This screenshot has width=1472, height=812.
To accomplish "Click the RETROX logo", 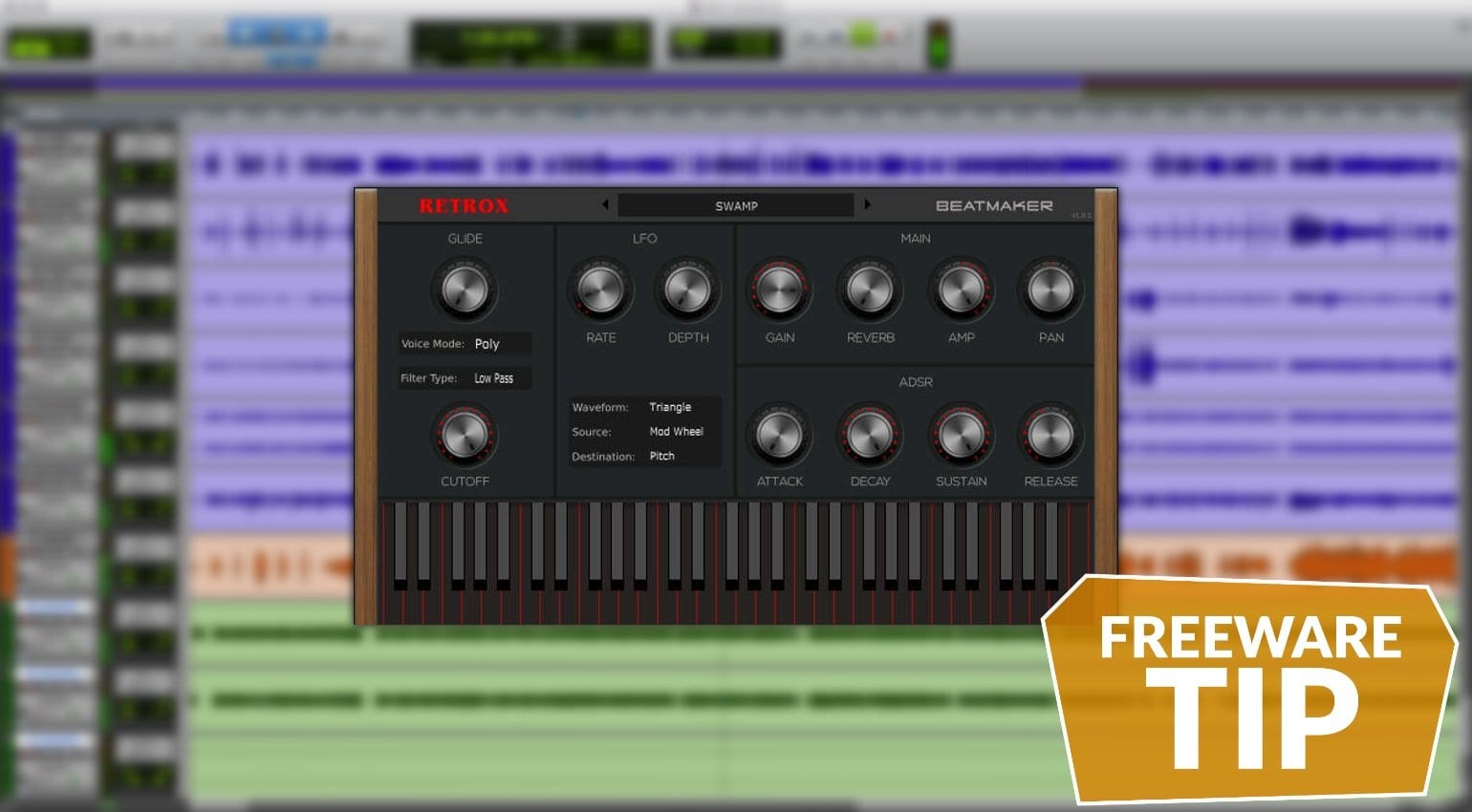I will (x=464, y=205).
